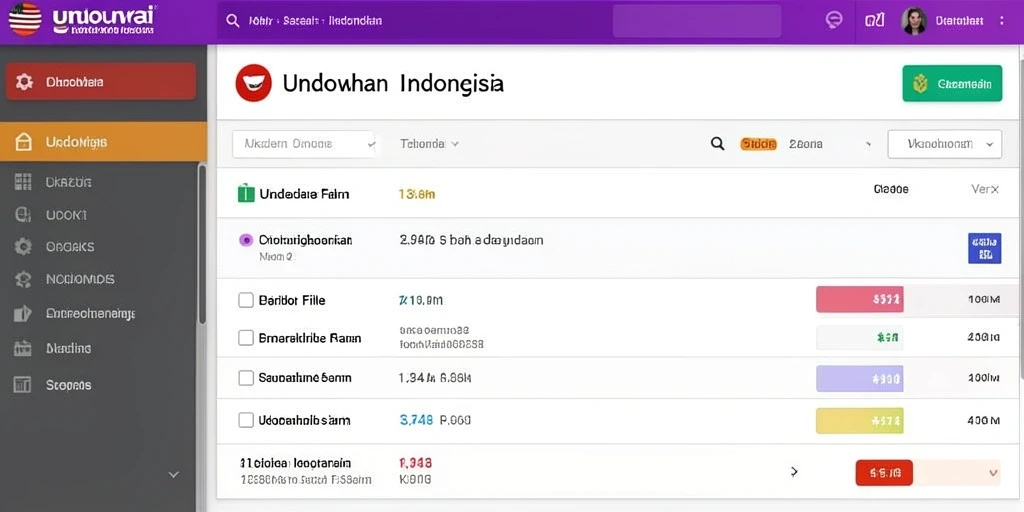Click the flag icon beside Enneocineneiqs
The width and height of the screenshot is (1024, 512).
coord(23,313)
